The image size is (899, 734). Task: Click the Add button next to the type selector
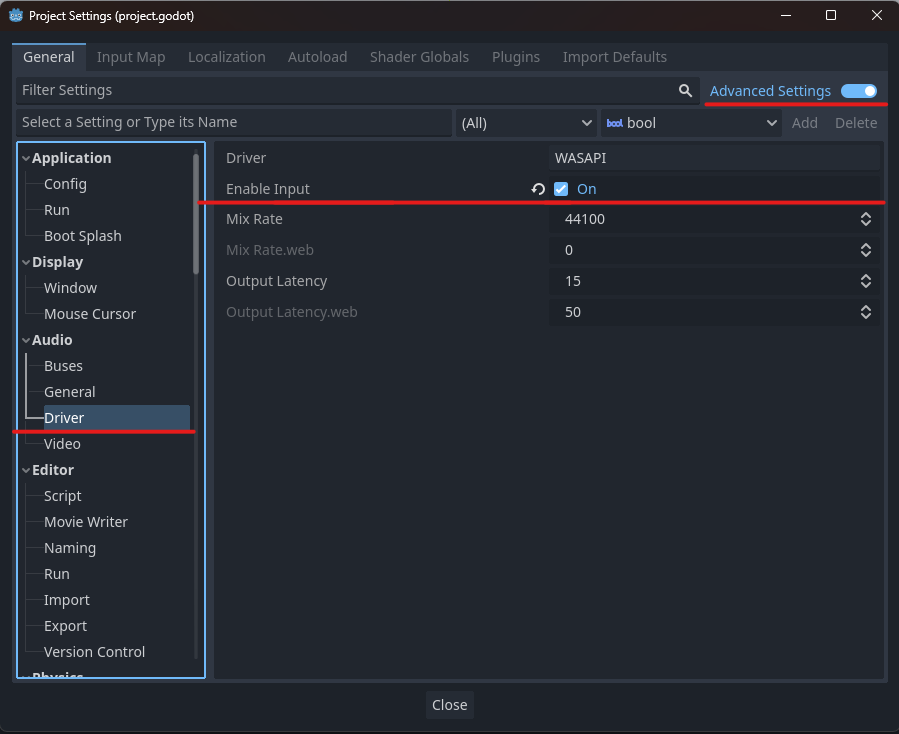(x=804, y=123)
